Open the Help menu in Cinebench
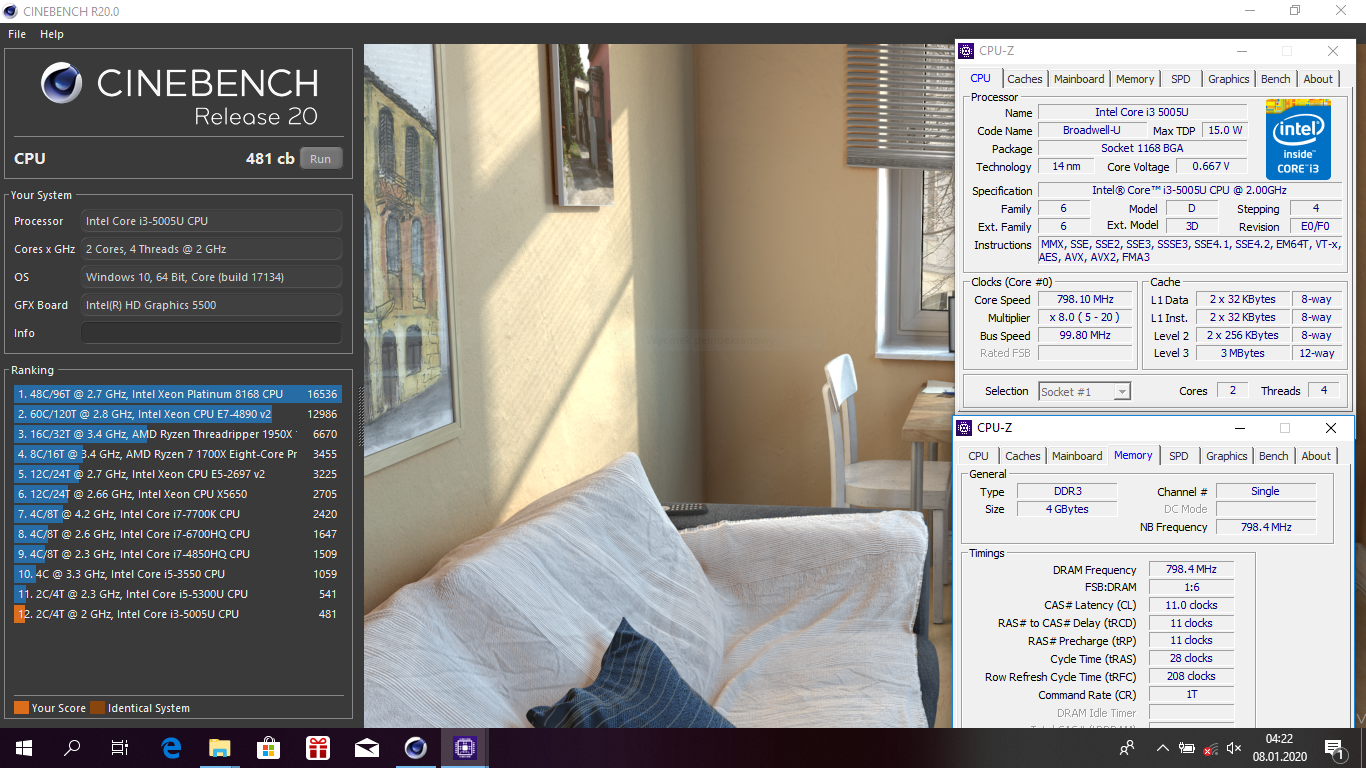The width and height of the screenshot is (1366, 768). pos(52,34)
